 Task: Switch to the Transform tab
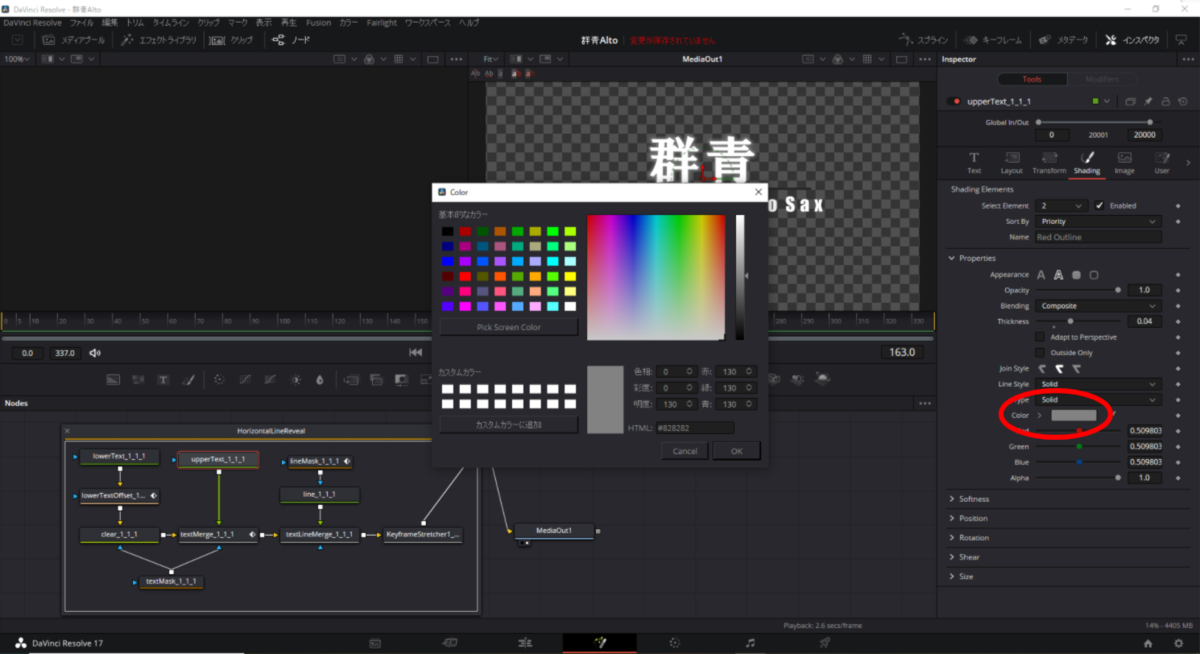click(x=1049, y=163)
